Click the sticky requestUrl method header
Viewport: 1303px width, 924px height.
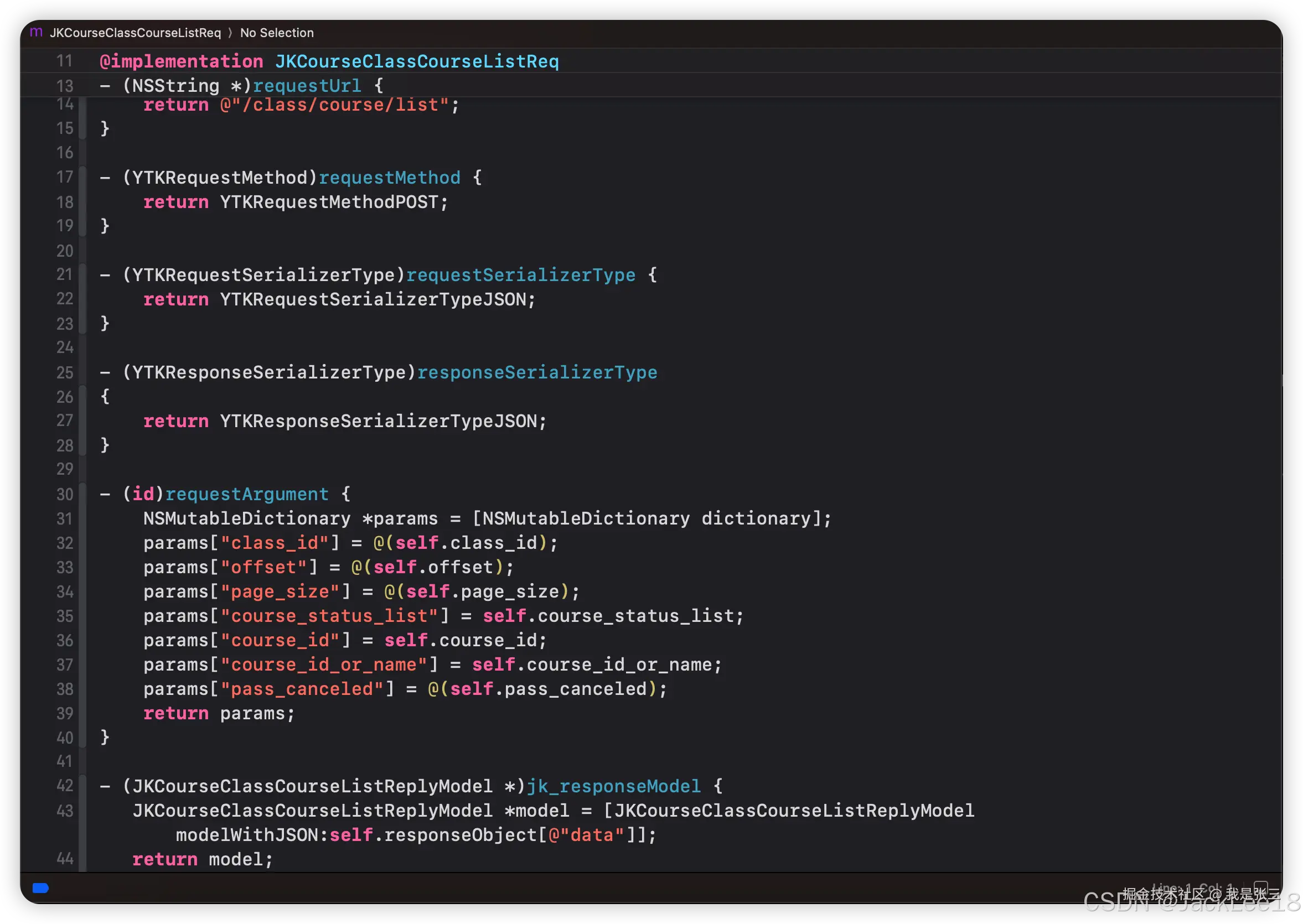point(306,86)
